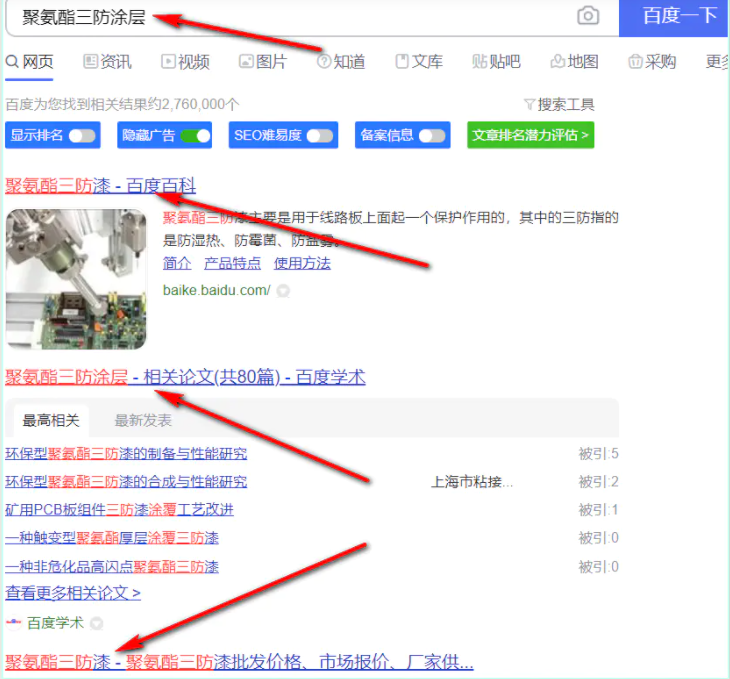Open the 使用方法 sublink
Viewport: 730px width, 679px height.
coord(302,263)
